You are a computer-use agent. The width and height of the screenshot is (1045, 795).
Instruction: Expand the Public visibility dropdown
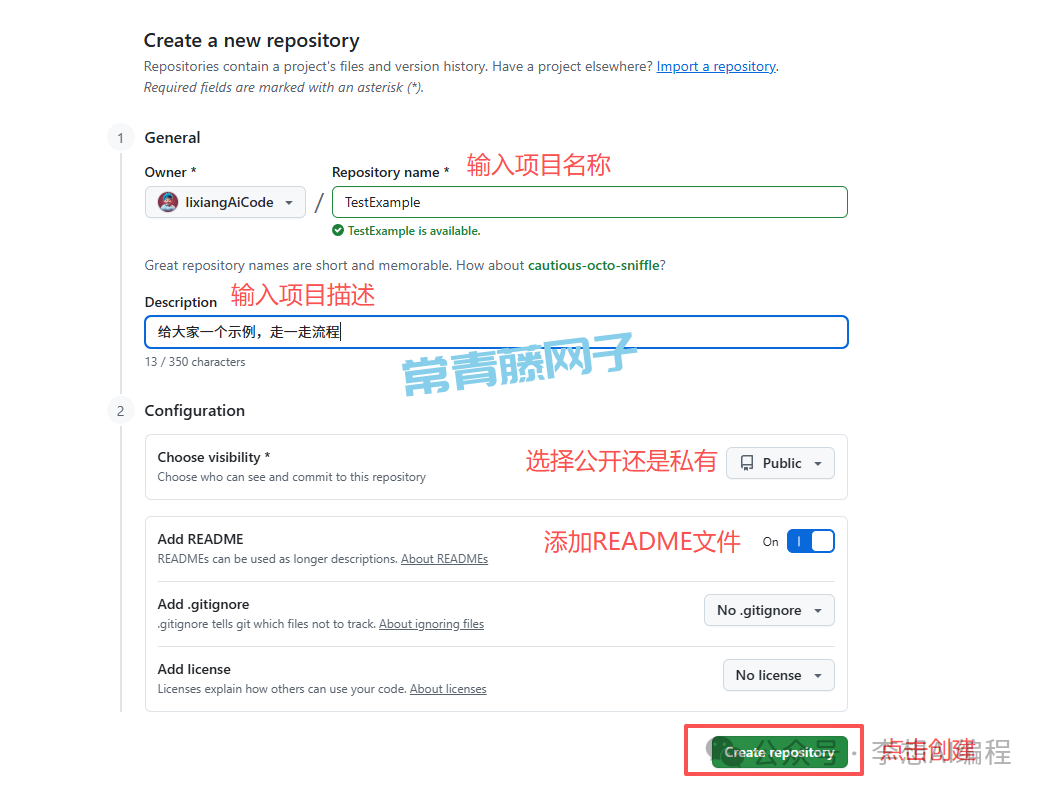[780, 463]
